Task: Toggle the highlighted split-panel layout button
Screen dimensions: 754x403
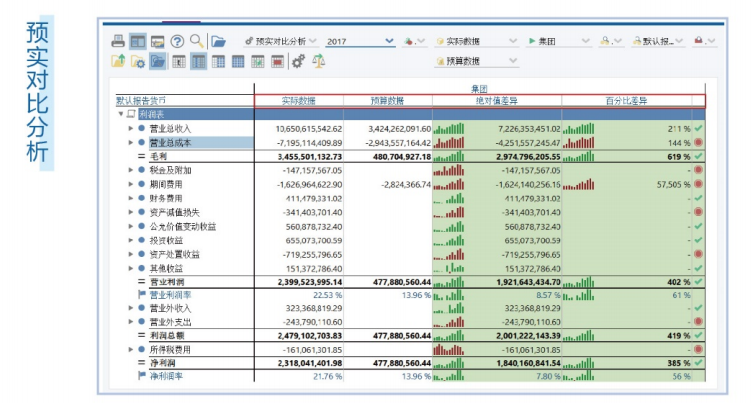Action: pos(138,41)
